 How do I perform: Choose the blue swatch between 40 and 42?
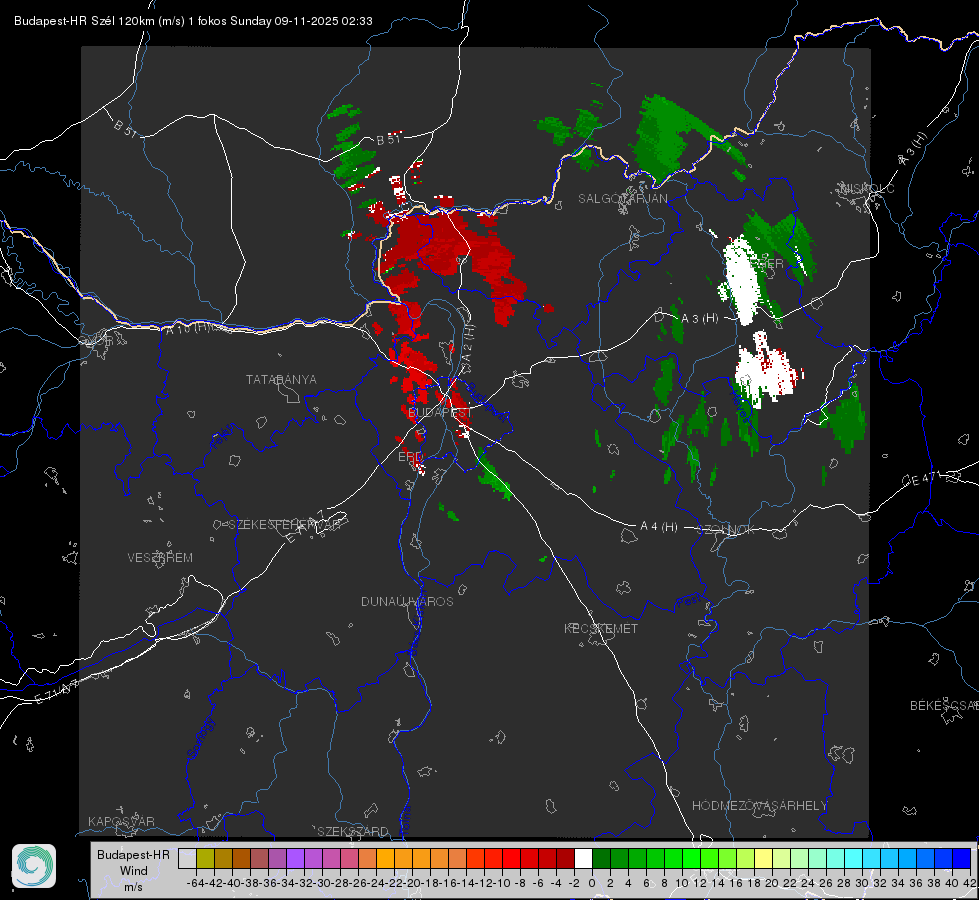point(962,858)
